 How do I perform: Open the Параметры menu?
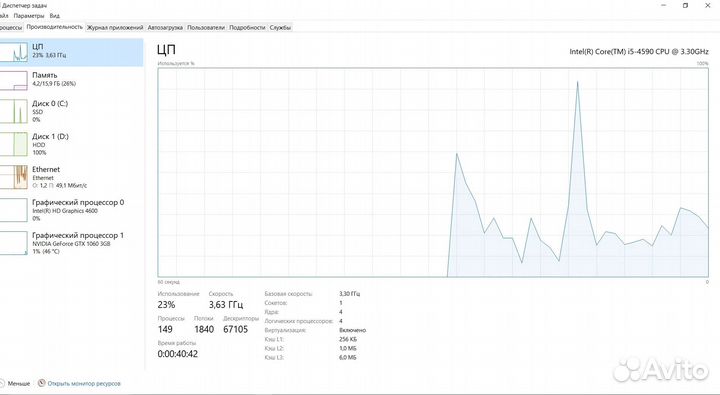(x=29, y=16)
